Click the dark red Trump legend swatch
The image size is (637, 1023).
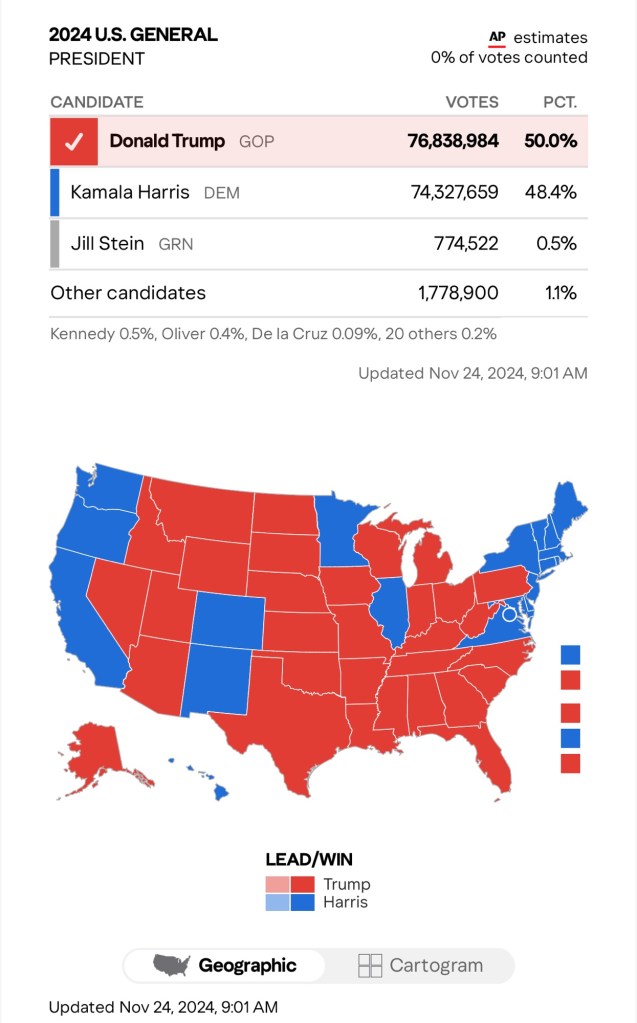point(303,884)
